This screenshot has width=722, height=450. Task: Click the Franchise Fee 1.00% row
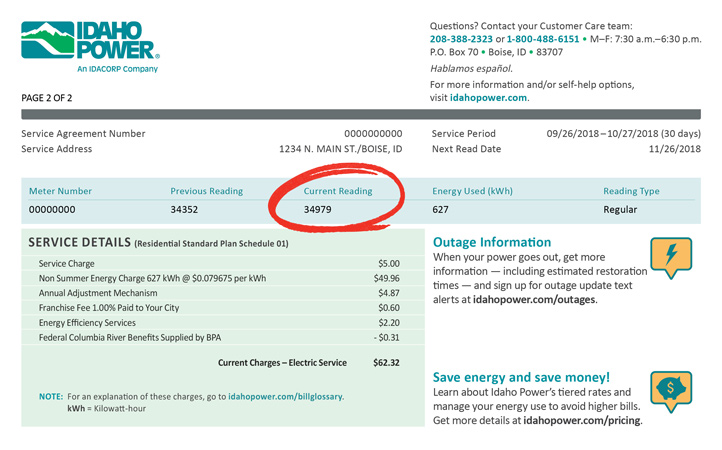point(223,308)
